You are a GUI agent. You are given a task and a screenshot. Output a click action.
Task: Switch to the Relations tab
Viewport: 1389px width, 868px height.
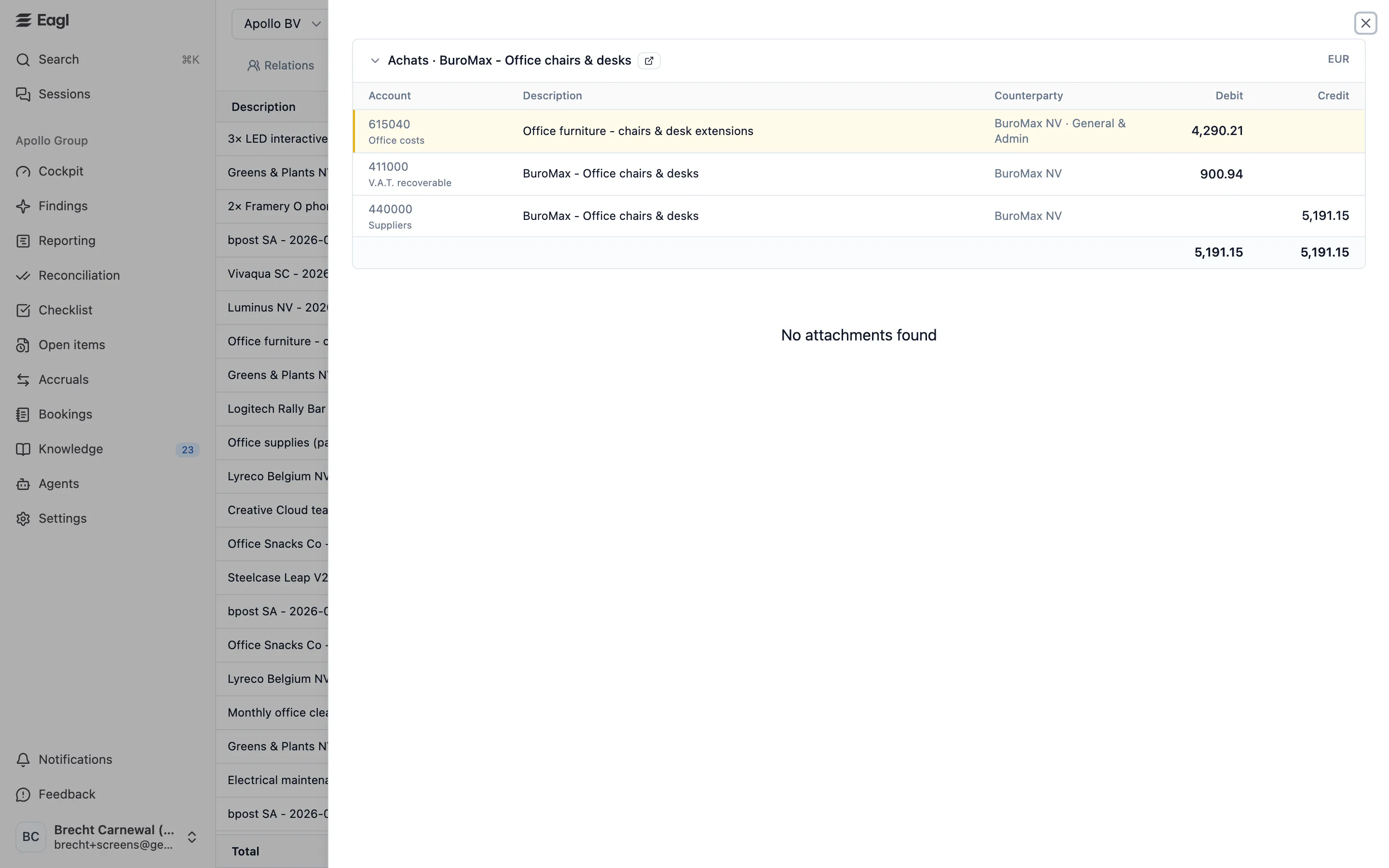pos(281,66)
